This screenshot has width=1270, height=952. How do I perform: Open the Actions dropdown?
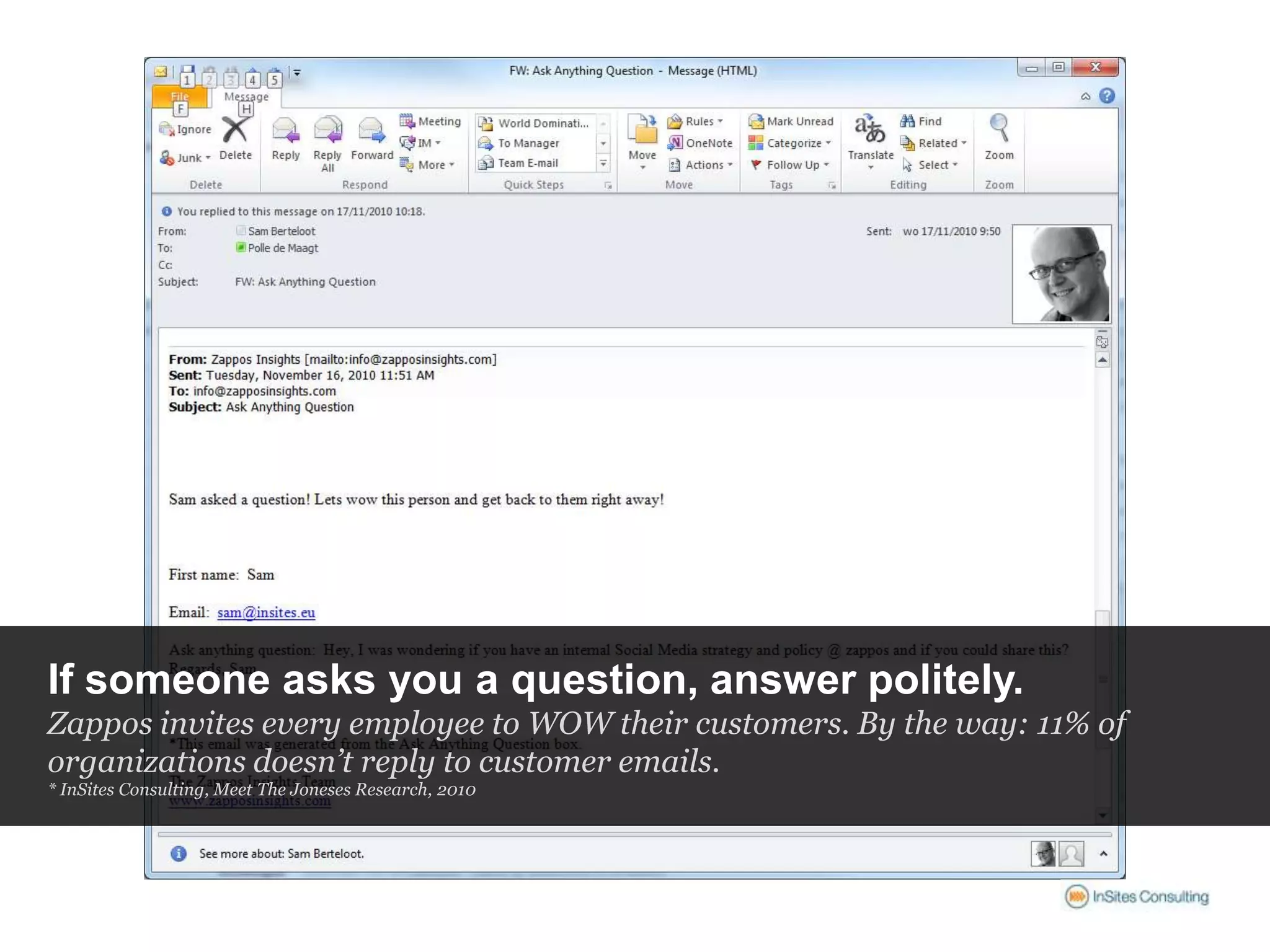701,164
